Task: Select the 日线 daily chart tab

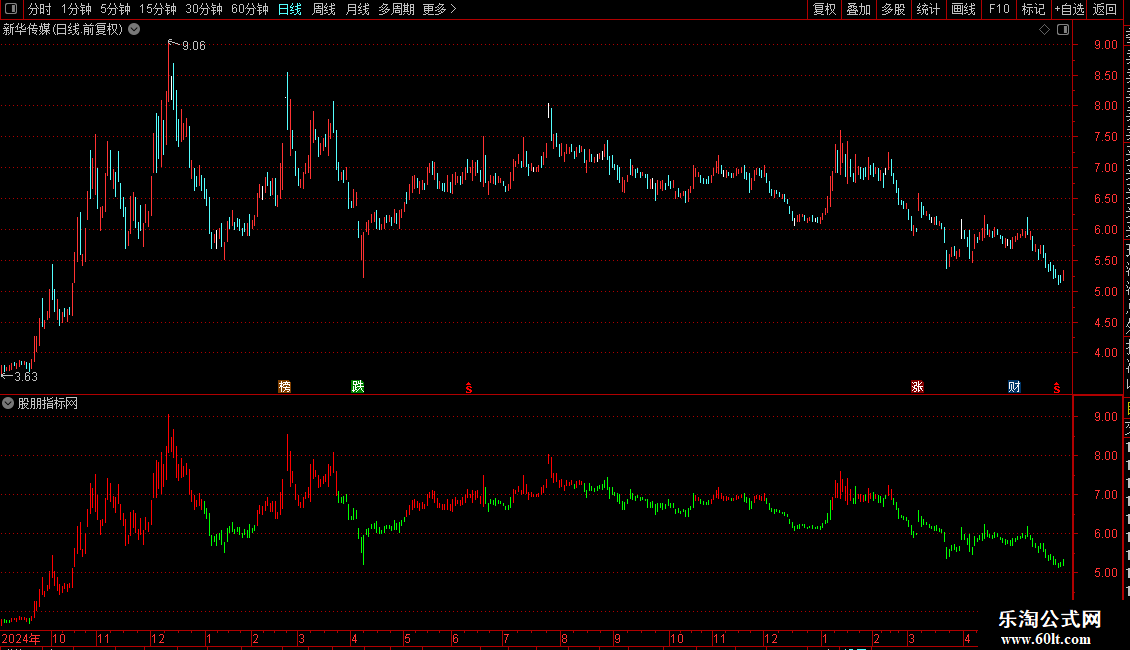Action: click(290, 9)
